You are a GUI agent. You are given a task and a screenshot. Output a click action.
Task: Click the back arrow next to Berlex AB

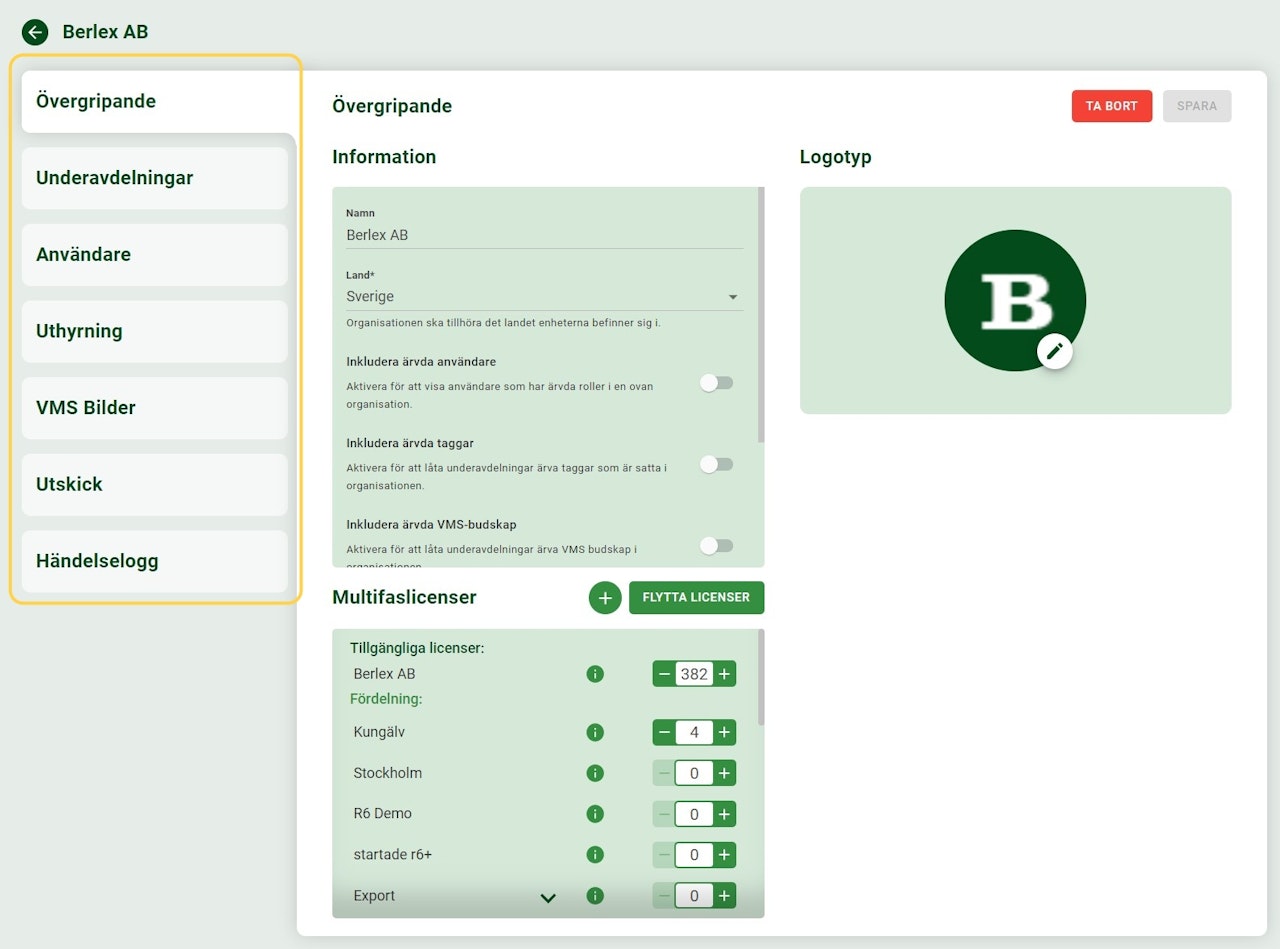[35, 32]
